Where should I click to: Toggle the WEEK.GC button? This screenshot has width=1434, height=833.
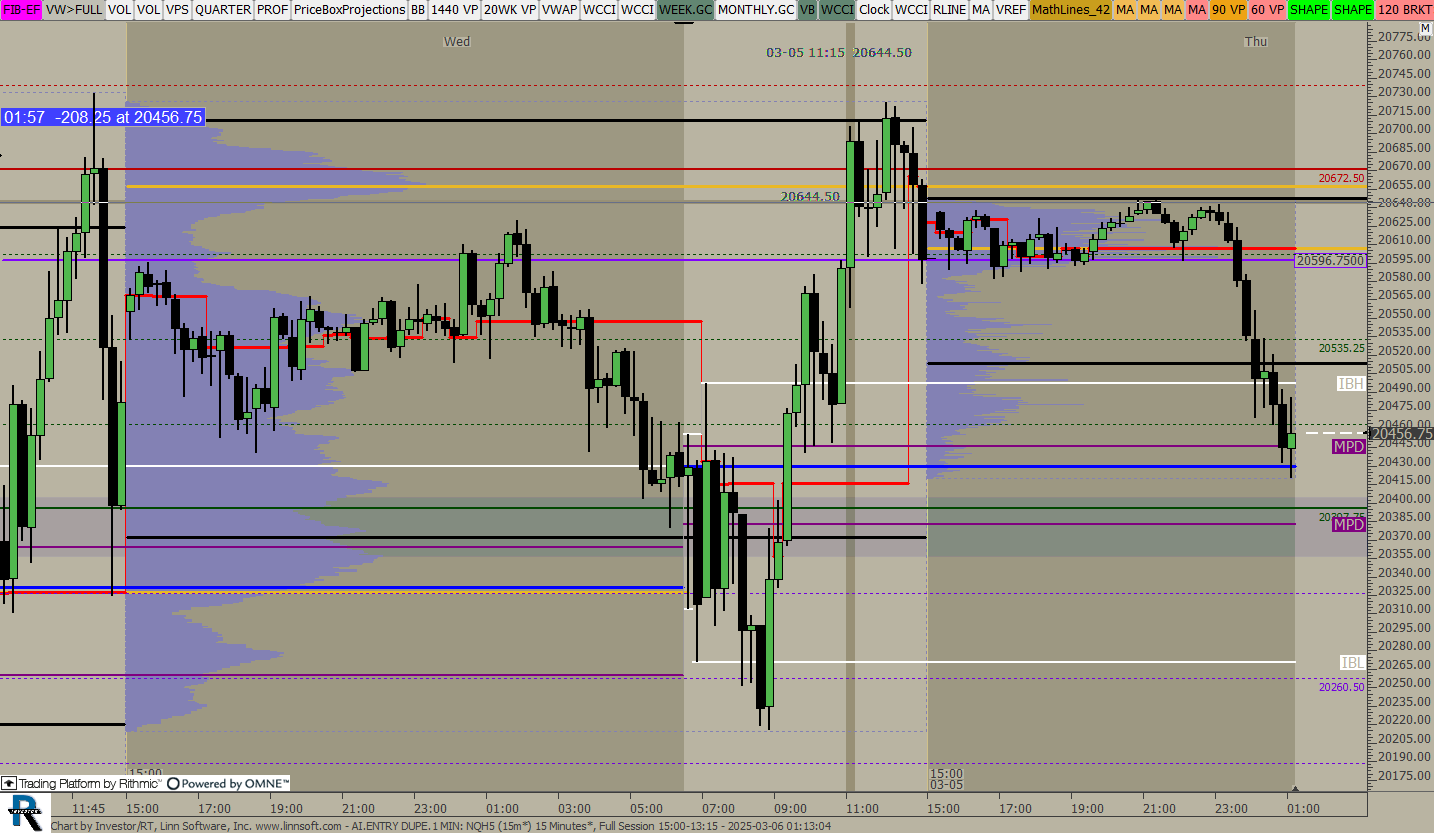point(686,9)
